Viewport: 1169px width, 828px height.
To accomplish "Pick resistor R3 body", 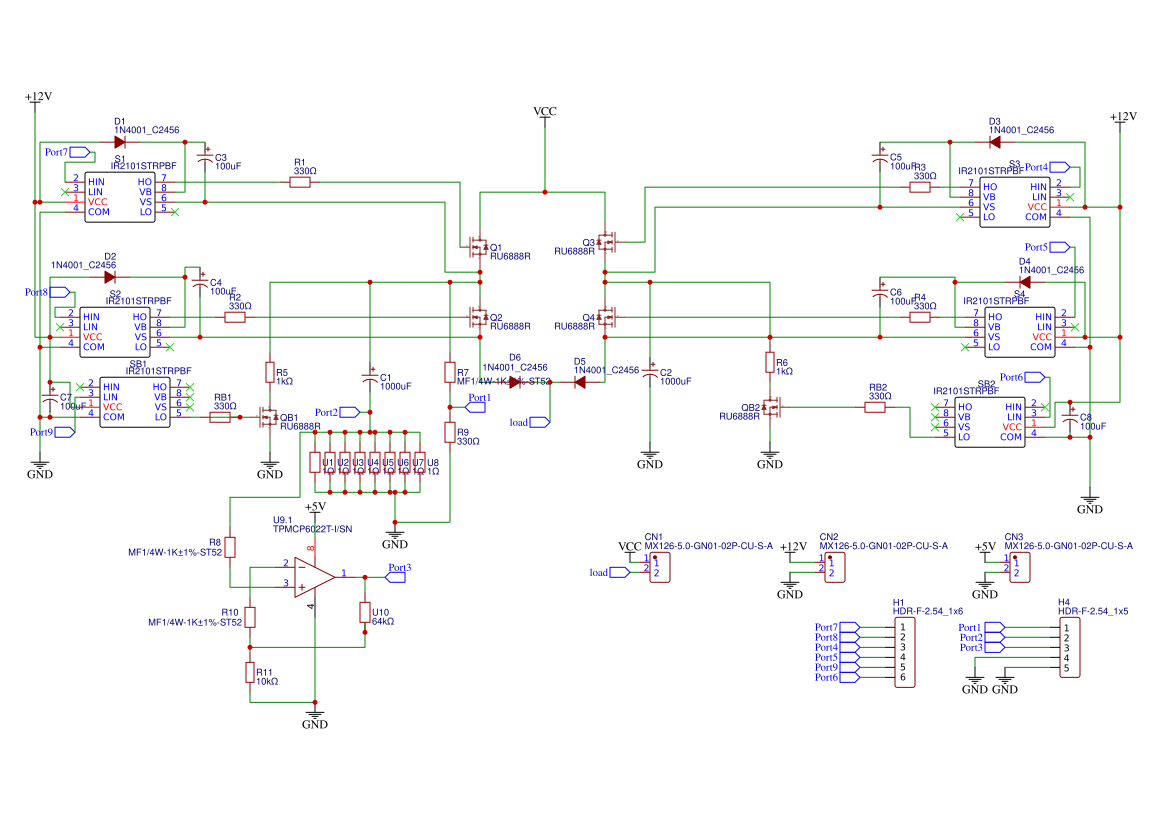I will click(920, 187).
